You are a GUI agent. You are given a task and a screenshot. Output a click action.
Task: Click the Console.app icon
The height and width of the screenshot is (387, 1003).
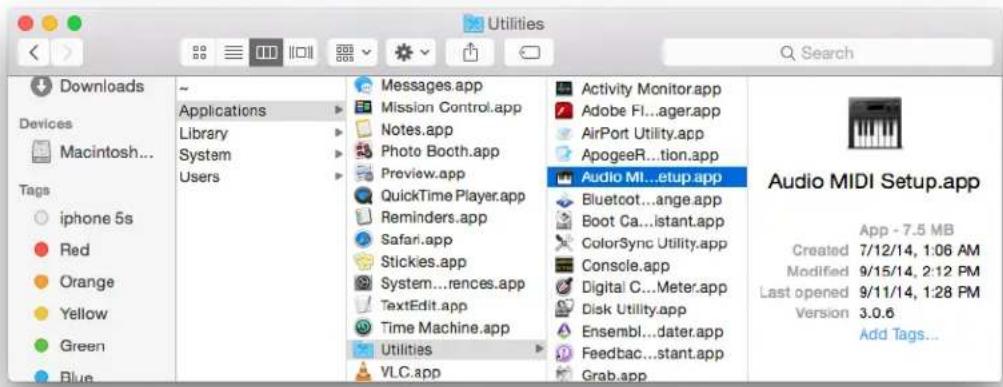tap(564, 265)
